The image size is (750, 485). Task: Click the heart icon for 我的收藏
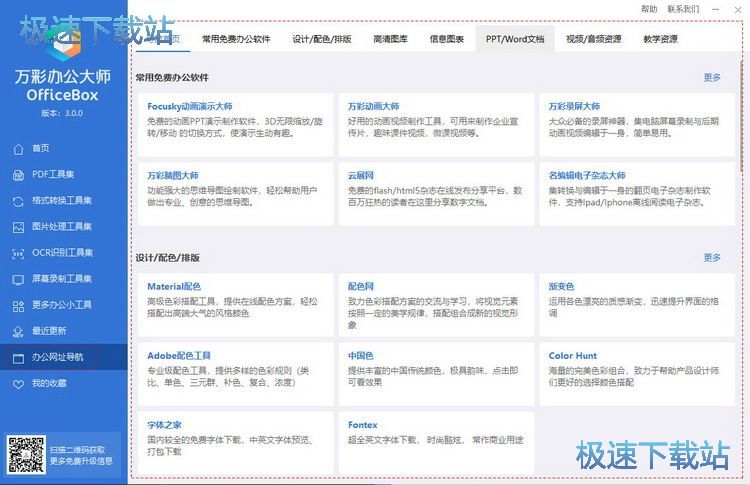[x=18, y=384]
